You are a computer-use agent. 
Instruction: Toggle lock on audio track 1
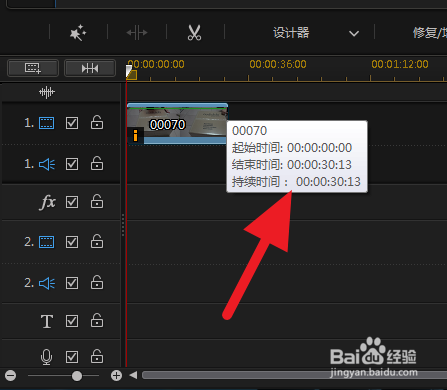[x=97, y=163]
